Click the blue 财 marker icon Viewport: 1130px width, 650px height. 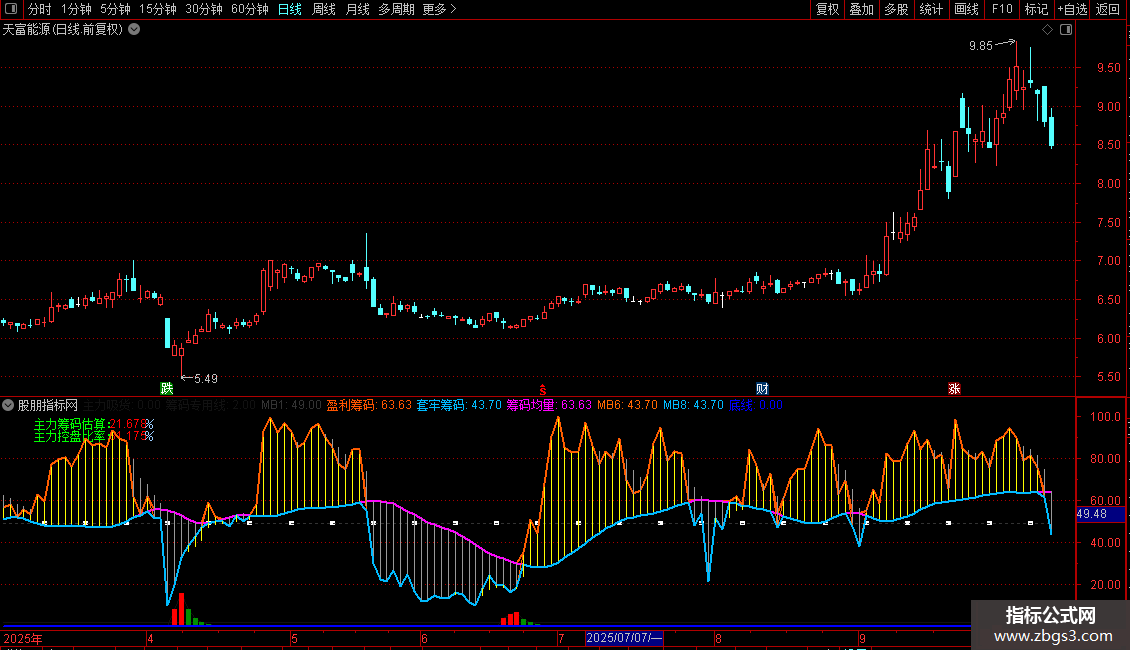pos(762,388)
